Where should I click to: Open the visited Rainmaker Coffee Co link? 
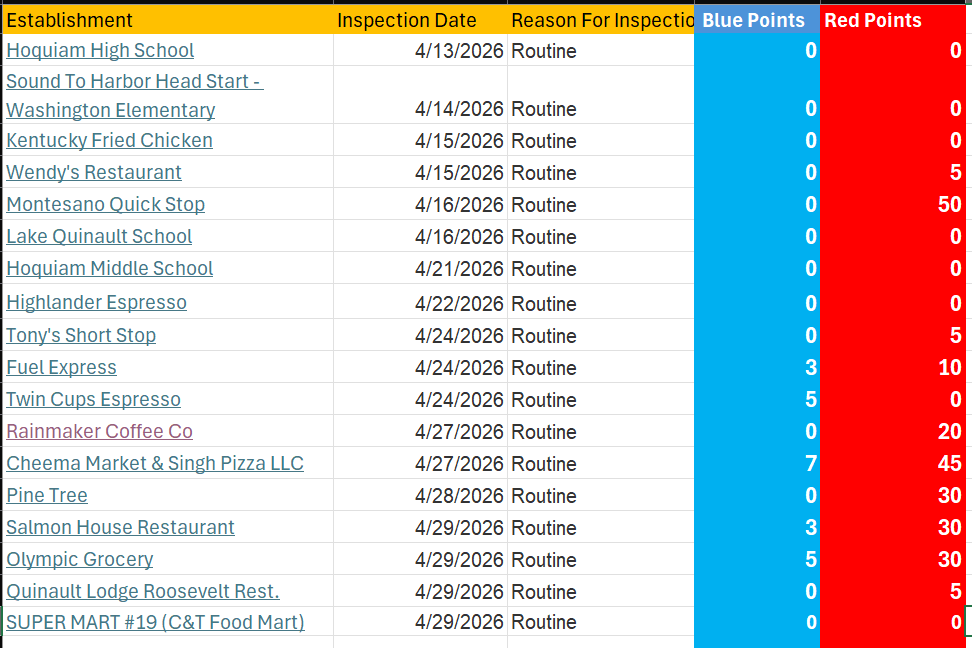pyautogui.click(x=99, y=432)
